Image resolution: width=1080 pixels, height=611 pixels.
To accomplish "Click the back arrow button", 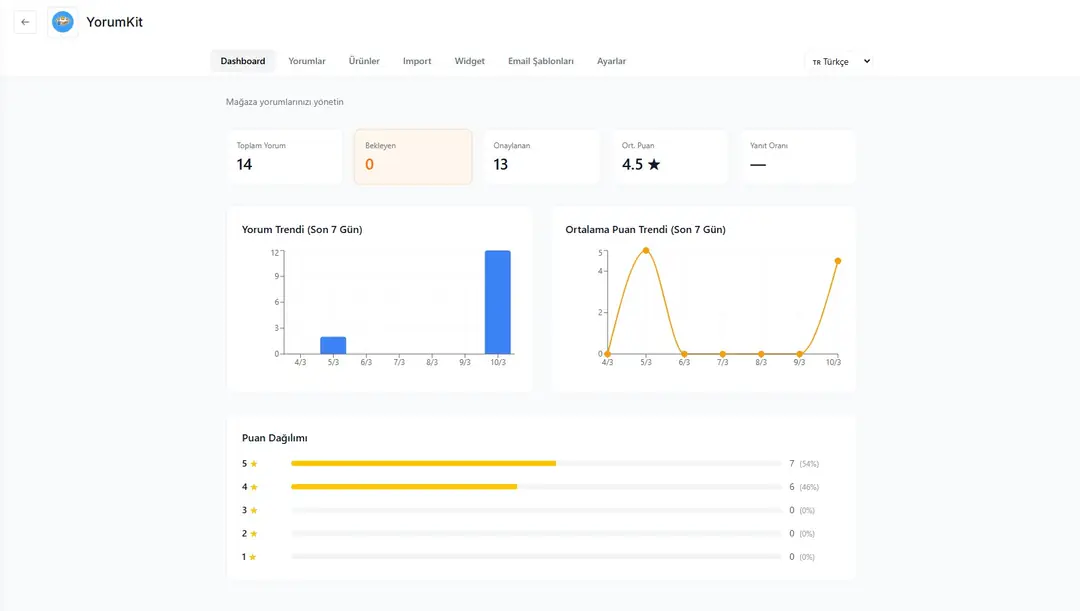I will (x=25, y=22).
